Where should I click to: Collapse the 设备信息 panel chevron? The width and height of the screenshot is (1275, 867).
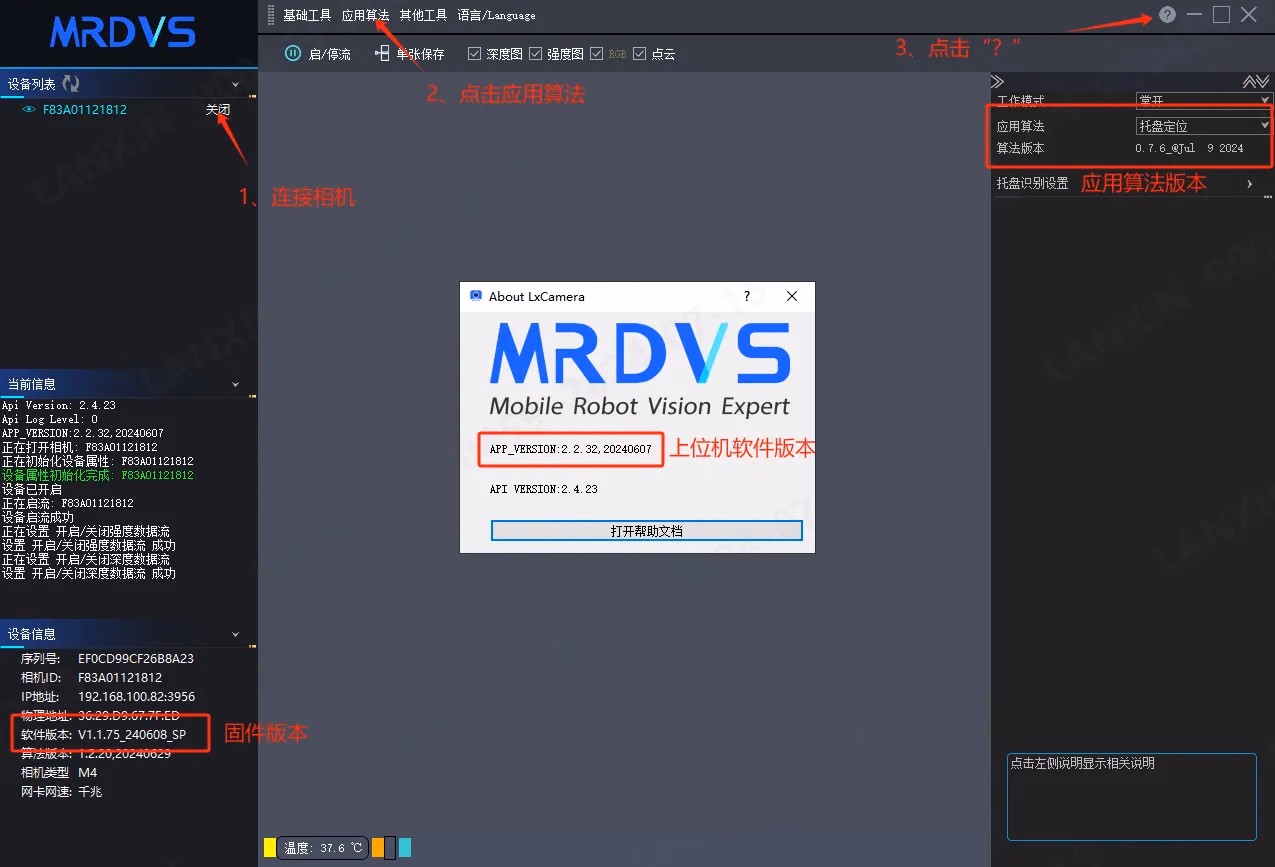pyautogui.click(x=236, y=634)
